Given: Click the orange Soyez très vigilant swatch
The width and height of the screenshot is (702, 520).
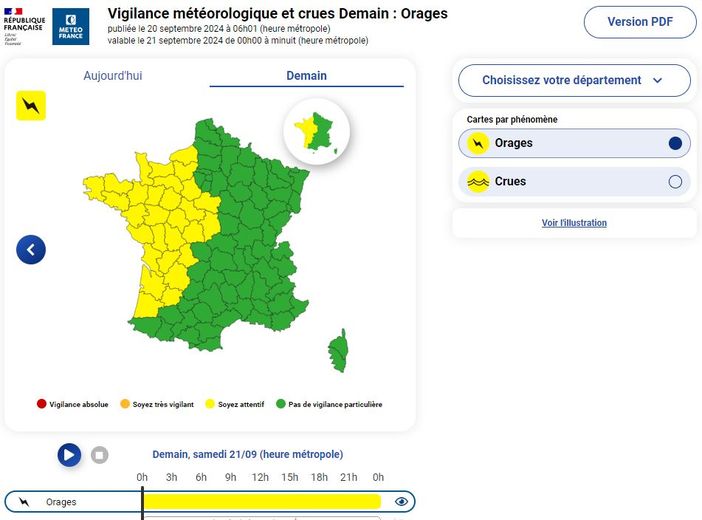Looking at the screenshot, I should pos(125,404).
